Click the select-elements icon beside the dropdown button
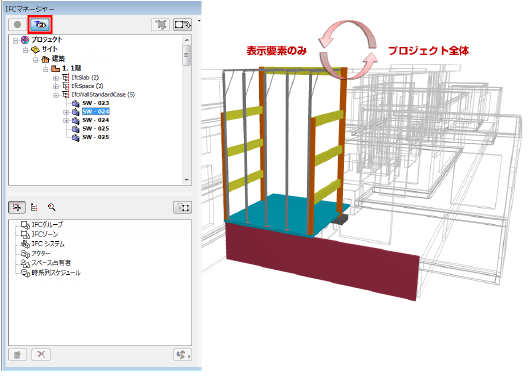This screenshot has height=380, width=532. 160,24
